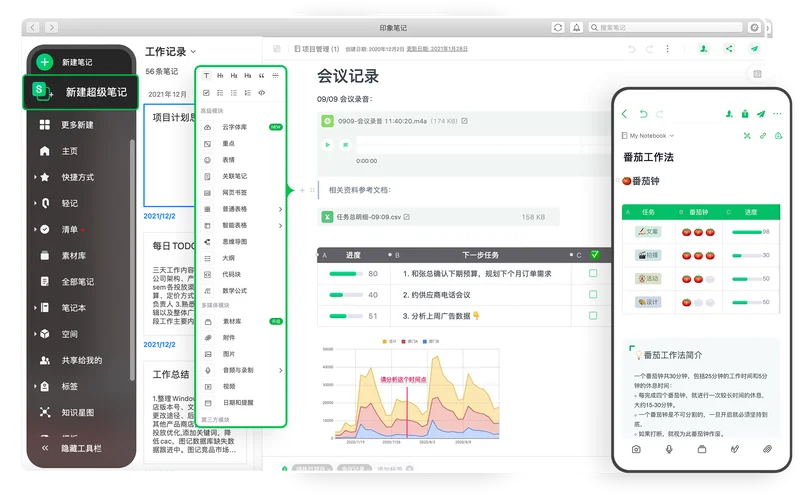Toggle the green checkbox in table header

[595, 255]
